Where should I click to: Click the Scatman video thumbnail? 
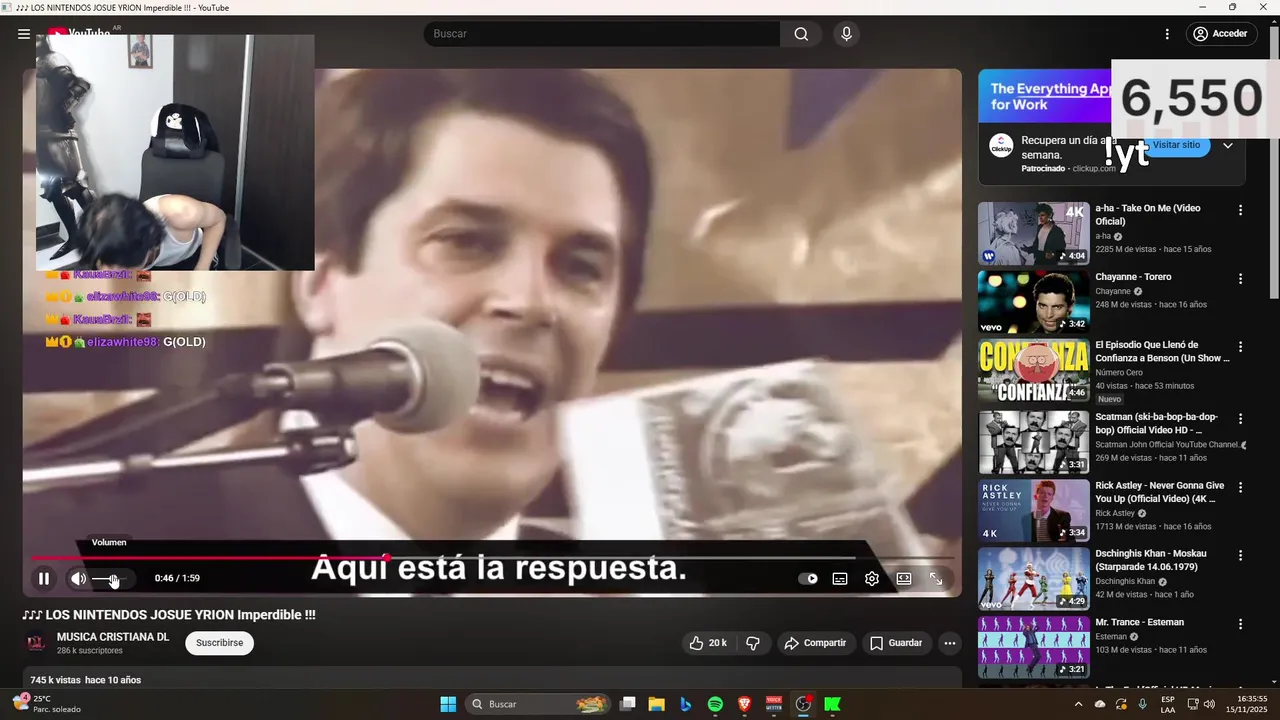(x=1033, y=442)
